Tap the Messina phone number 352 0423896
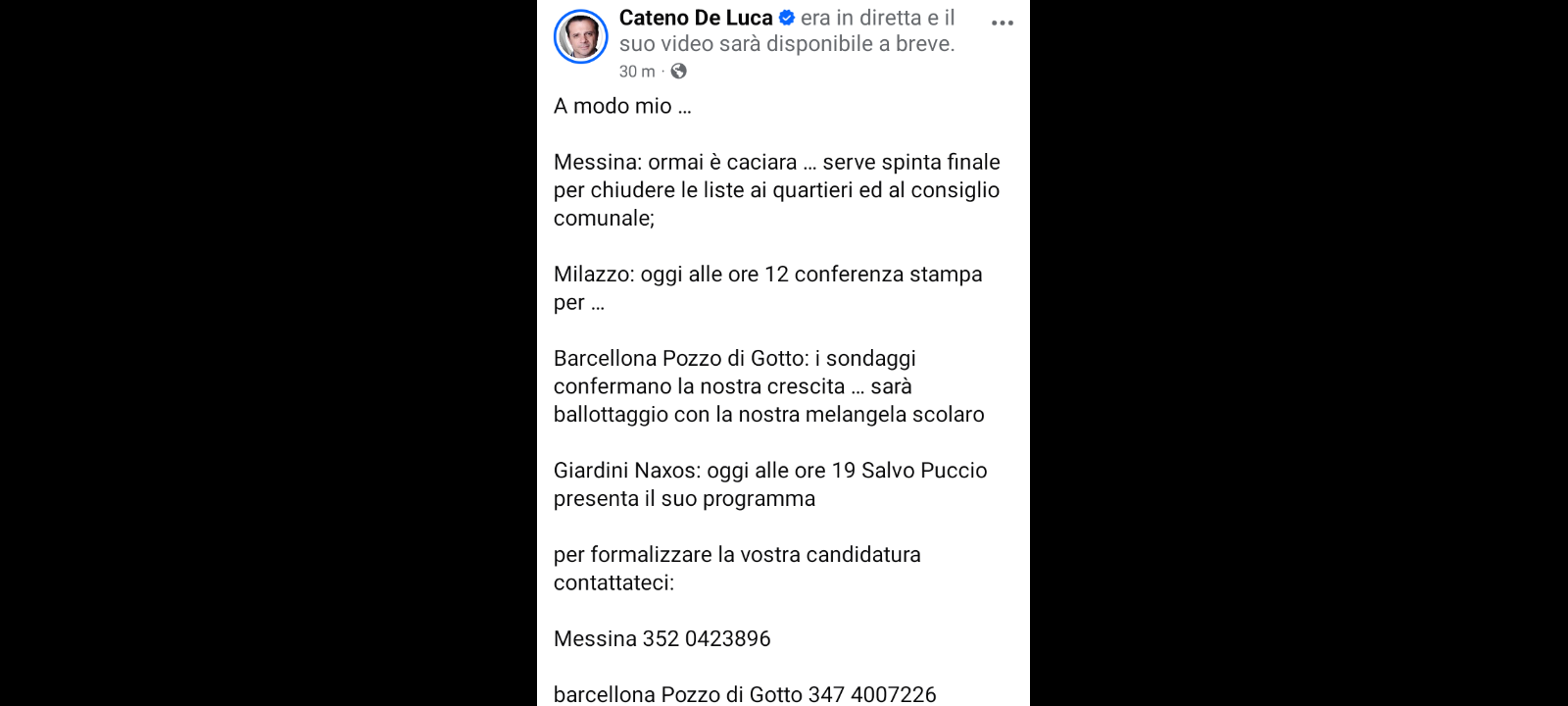This screenshot has height=706, width=1568. click(x=707, y=638)
